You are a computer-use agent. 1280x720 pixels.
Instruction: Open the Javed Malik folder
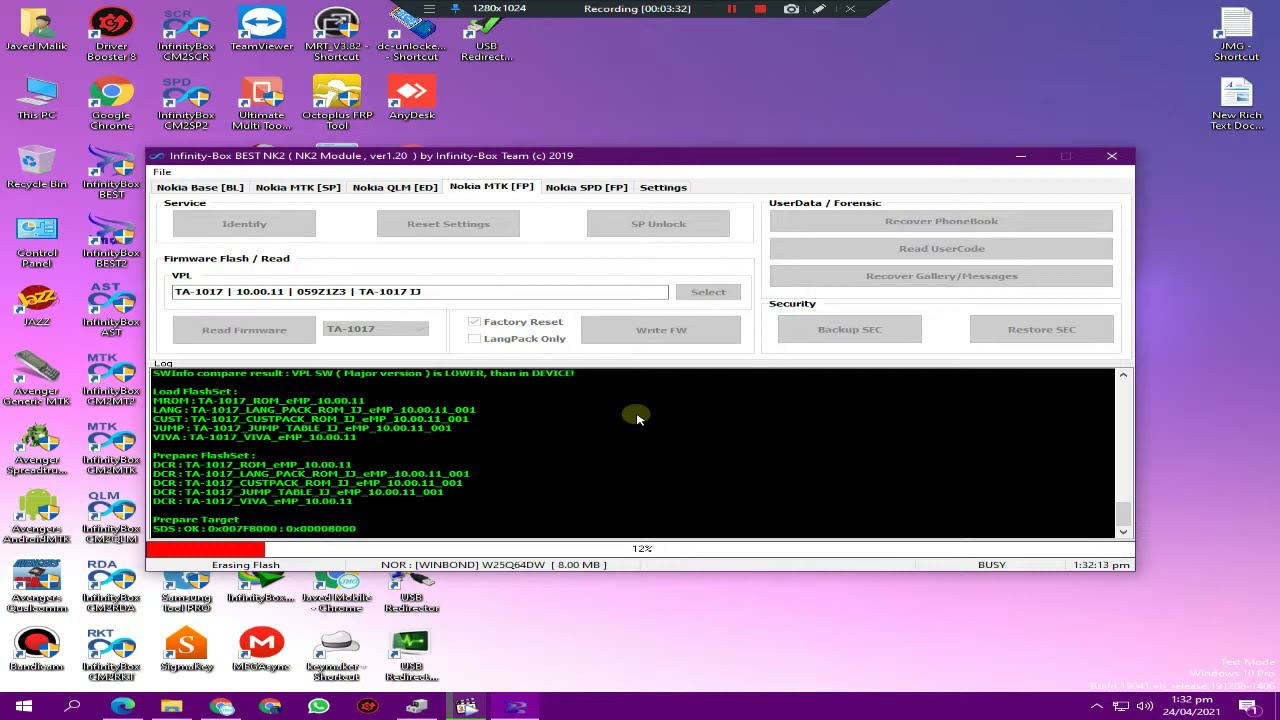tap(37, 30)
